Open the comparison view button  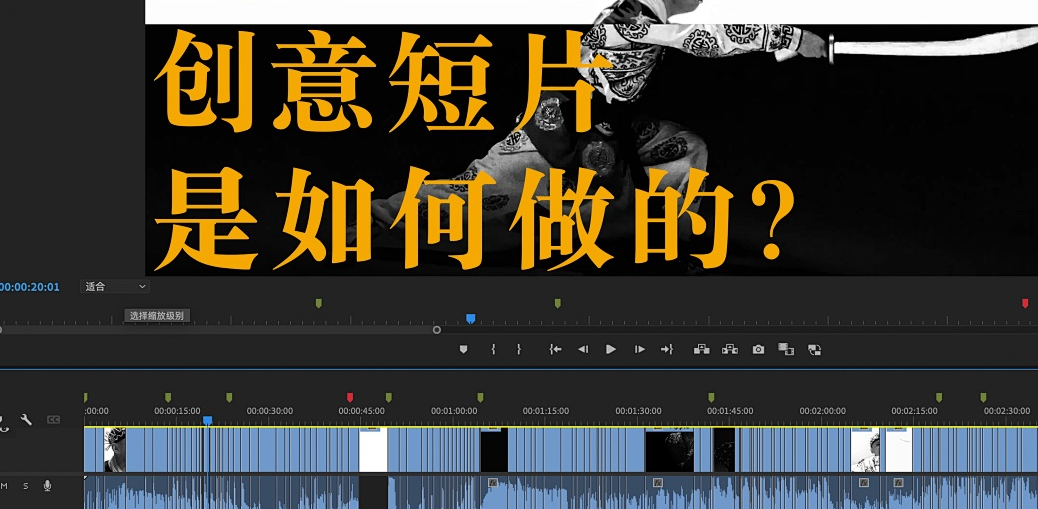[x=786, y=349]
